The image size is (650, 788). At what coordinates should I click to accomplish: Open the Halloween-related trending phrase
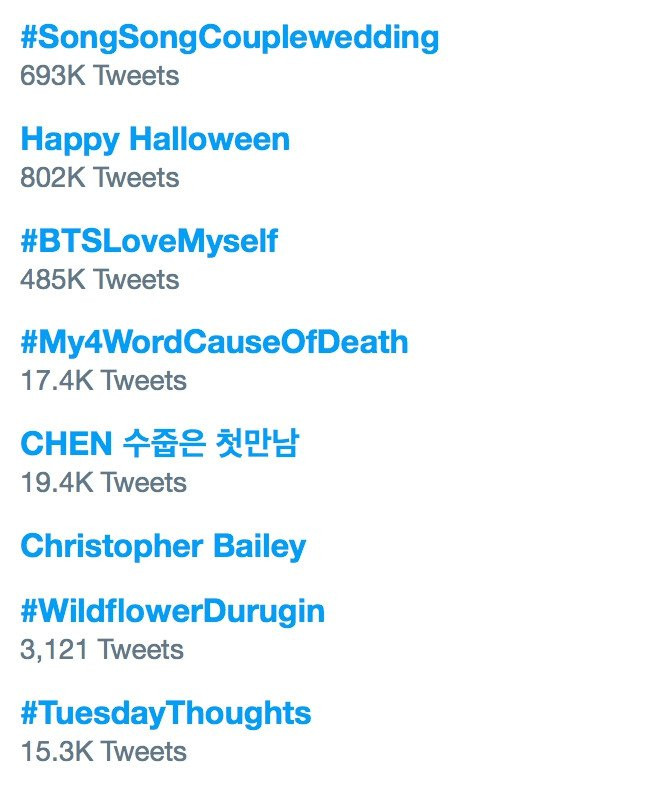pyautogui.click(x=155, y=139)
